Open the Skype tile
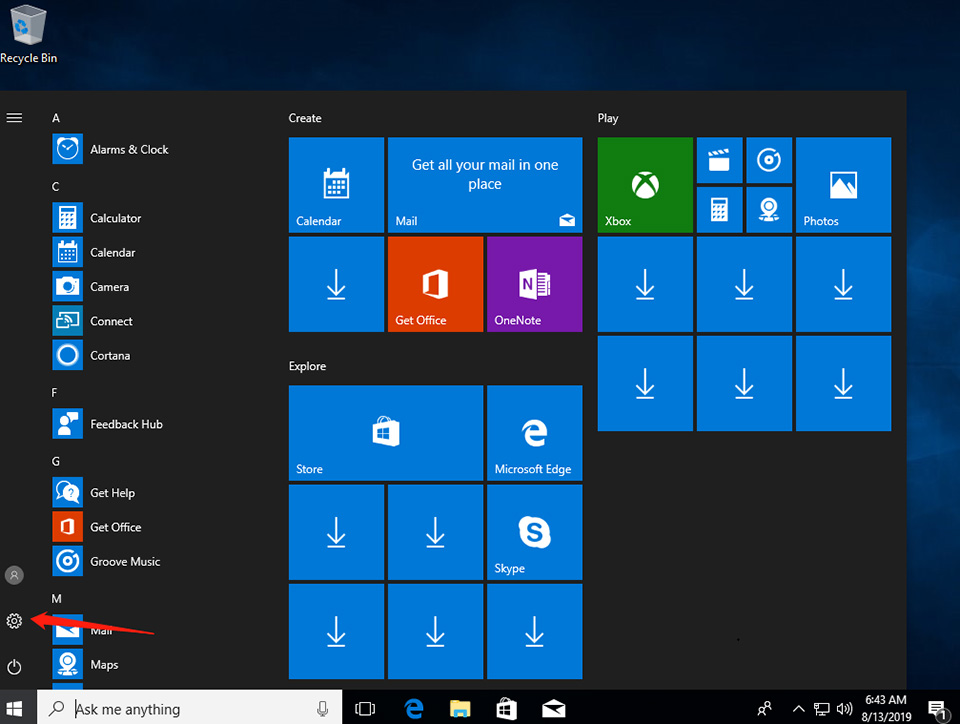Screen dimensions: 960x724 pyautogui.click(x=534, y=532)
